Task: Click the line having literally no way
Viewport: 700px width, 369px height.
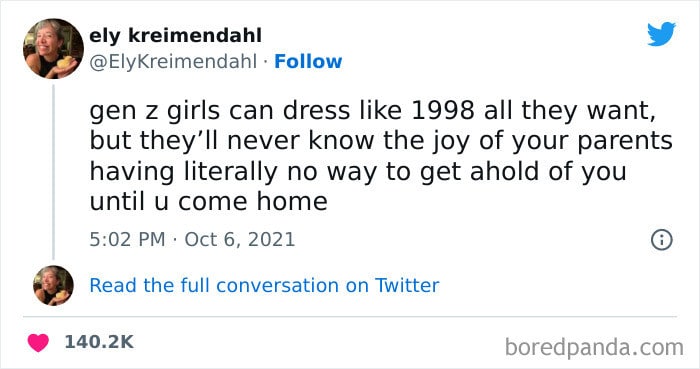Action: [x=358, y=171]
